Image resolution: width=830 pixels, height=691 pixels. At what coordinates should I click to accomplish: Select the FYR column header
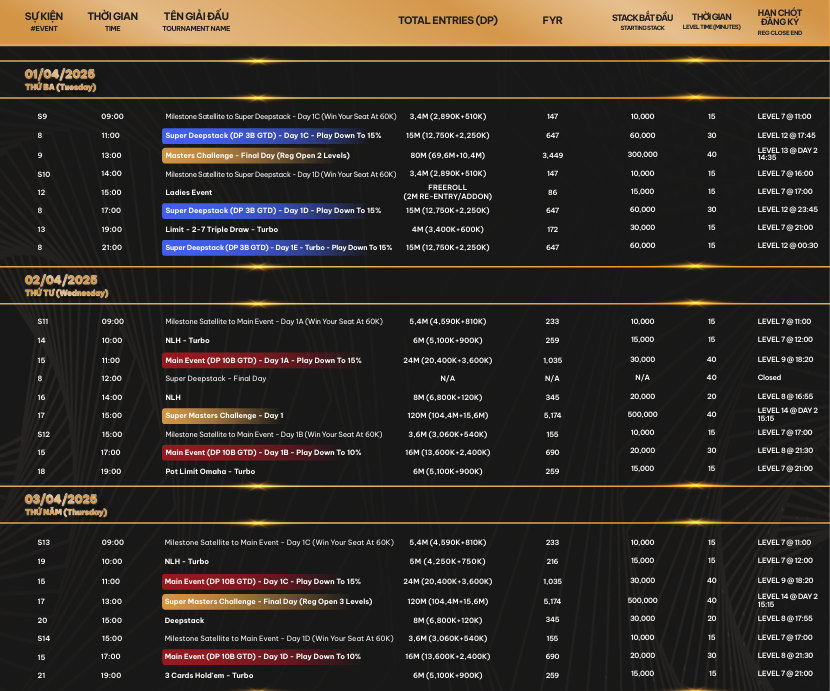pyautogui.click(x=552, y=20)
